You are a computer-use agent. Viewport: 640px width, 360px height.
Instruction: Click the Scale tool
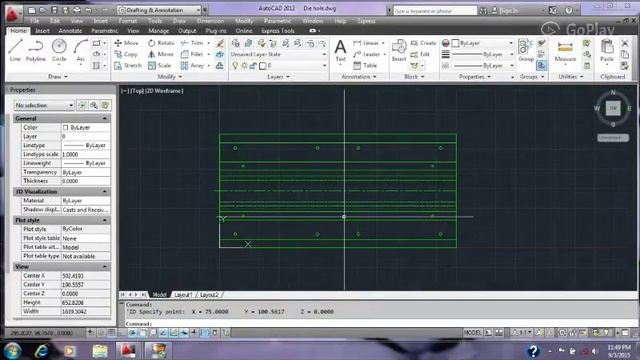(x=160, y=65)
